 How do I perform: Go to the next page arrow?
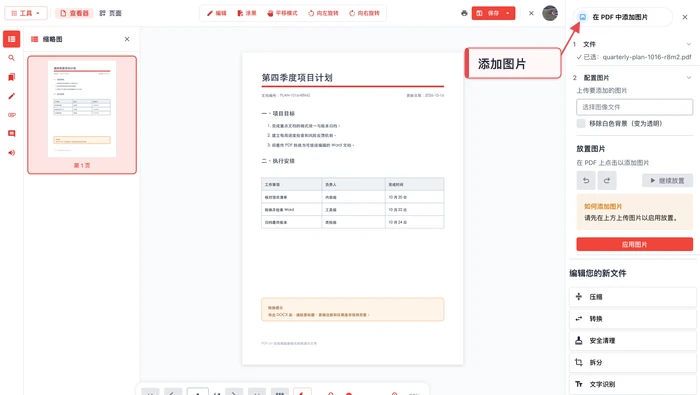point(234,392)
